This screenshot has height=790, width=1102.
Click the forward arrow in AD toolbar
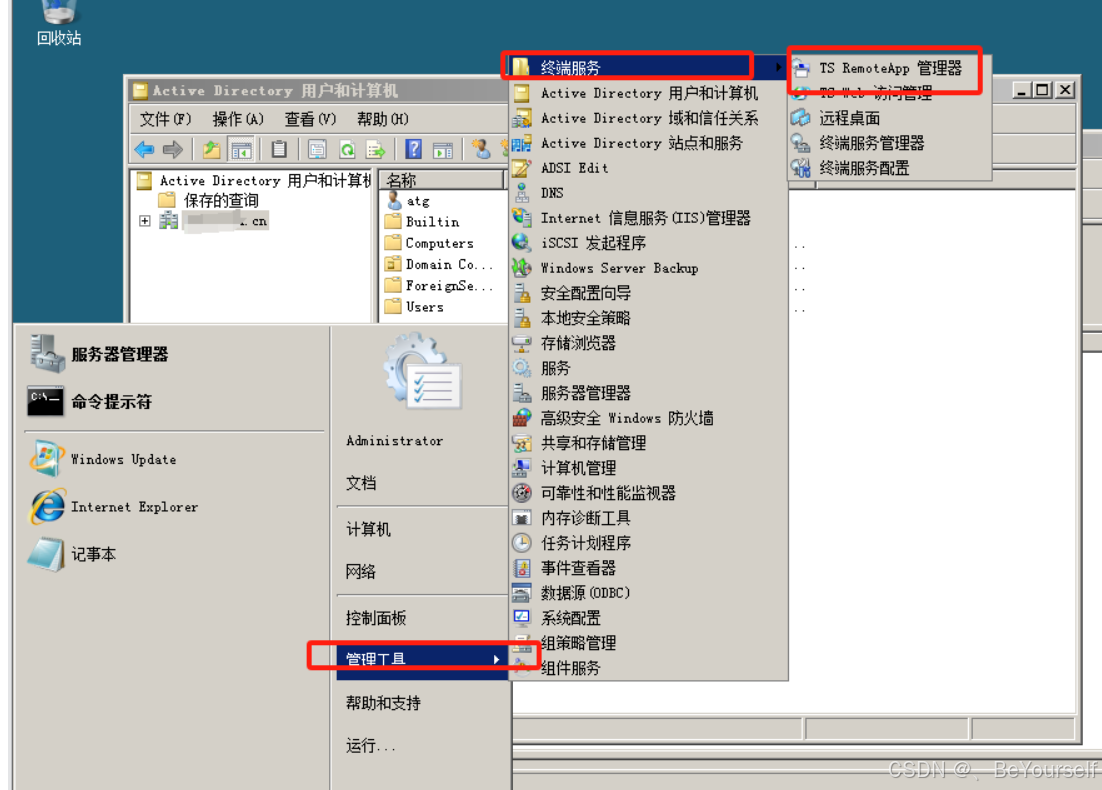[173, 149]
